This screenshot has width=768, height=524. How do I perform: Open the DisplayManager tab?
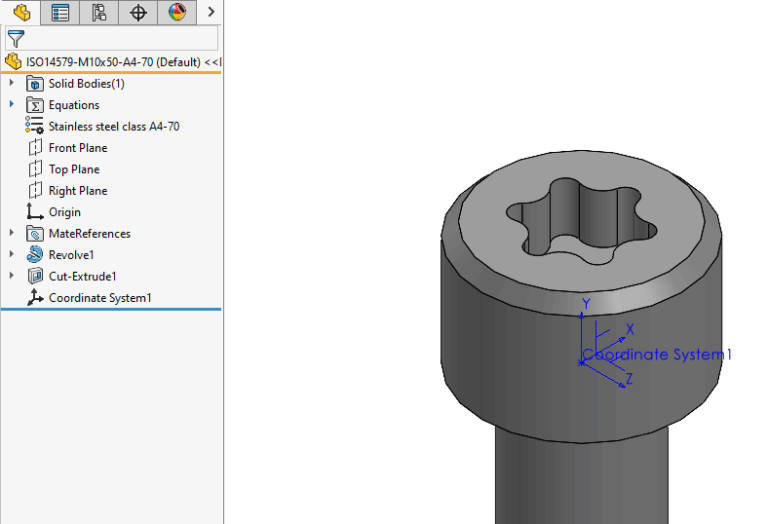click(177, 13)
